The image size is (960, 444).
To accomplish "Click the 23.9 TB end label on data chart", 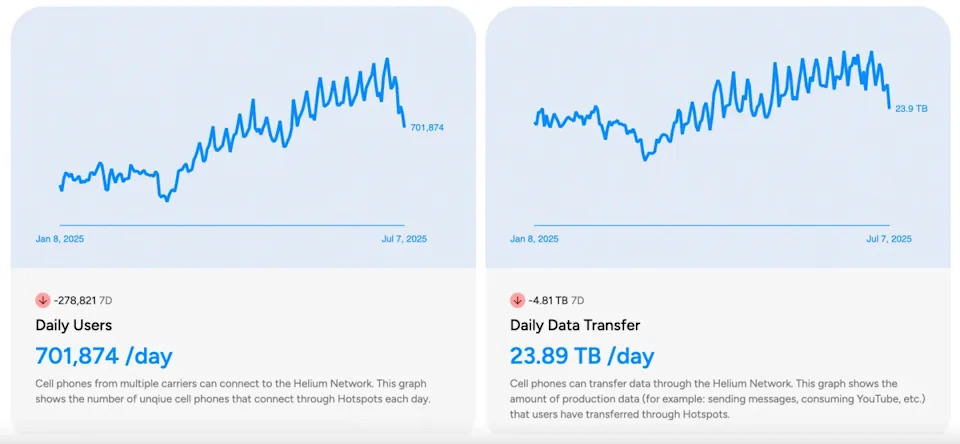I will 912,108.
